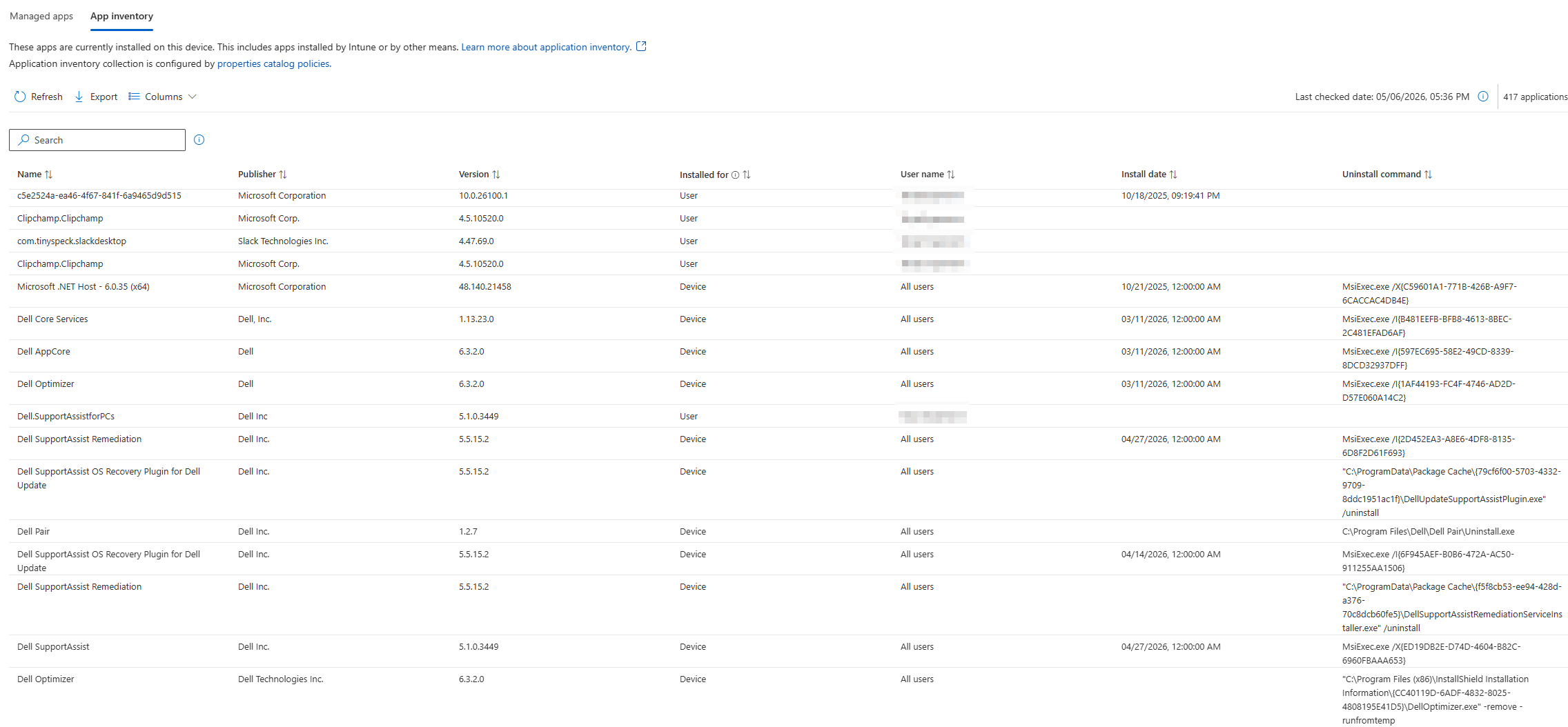This screenshot has height=727, width=1568.
Task: Click the Installed for info icon
Action: [x=735, y=175]
